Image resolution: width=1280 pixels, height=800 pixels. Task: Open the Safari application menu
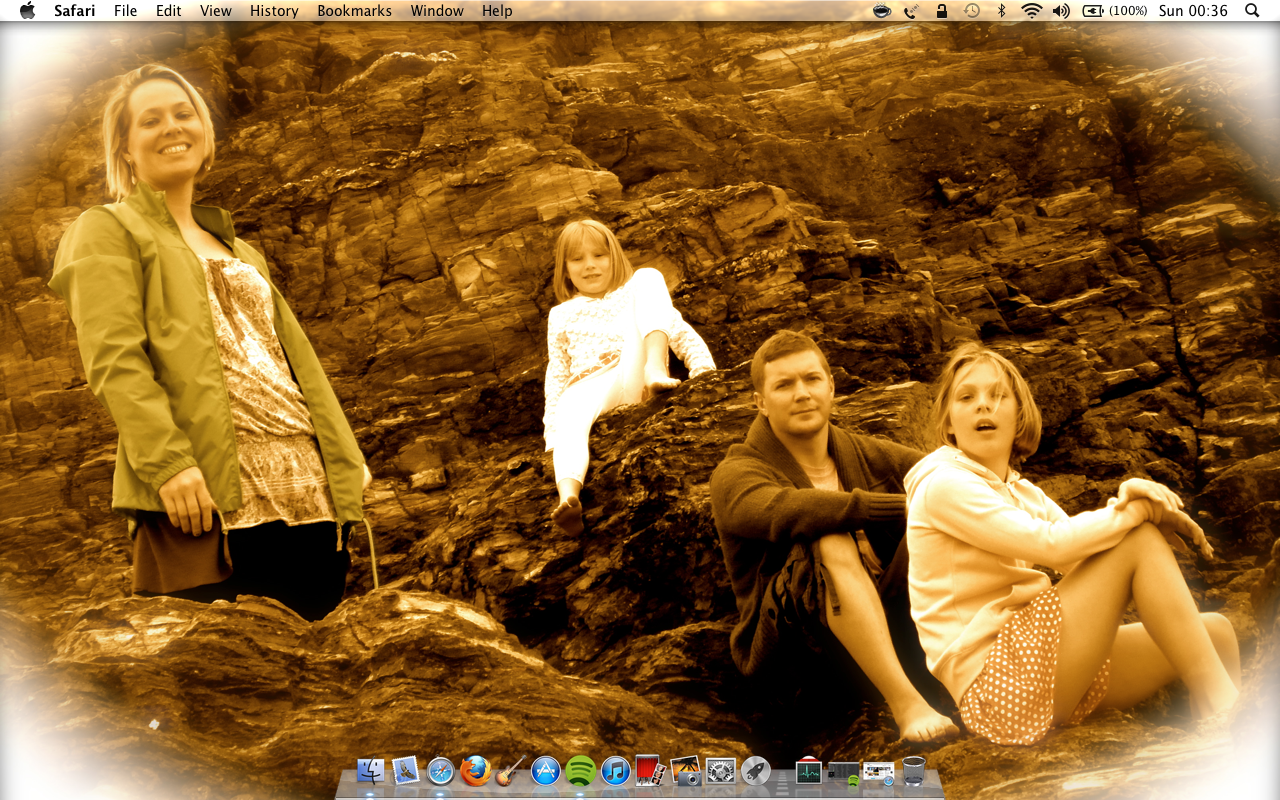pyautogui.click(x=75, y=11)
